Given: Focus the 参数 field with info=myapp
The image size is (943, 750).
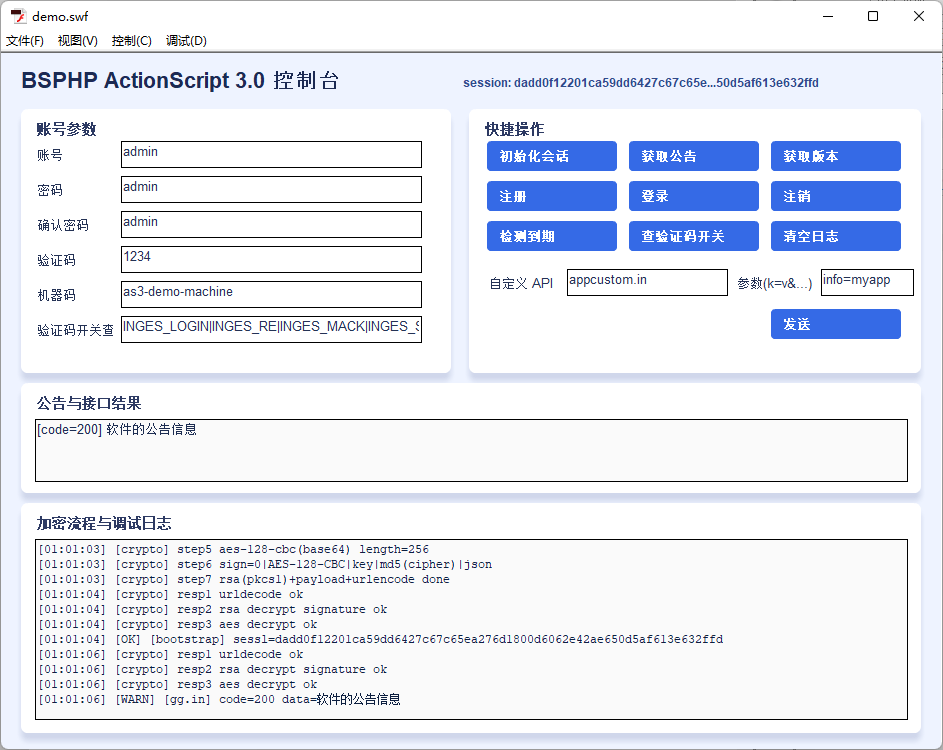Looking at the screenshot, I should pos(867,282).
